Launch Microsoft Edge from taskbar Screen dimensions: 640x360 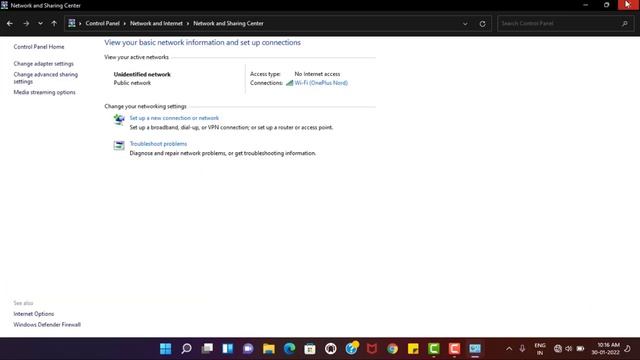click(289, 349)
